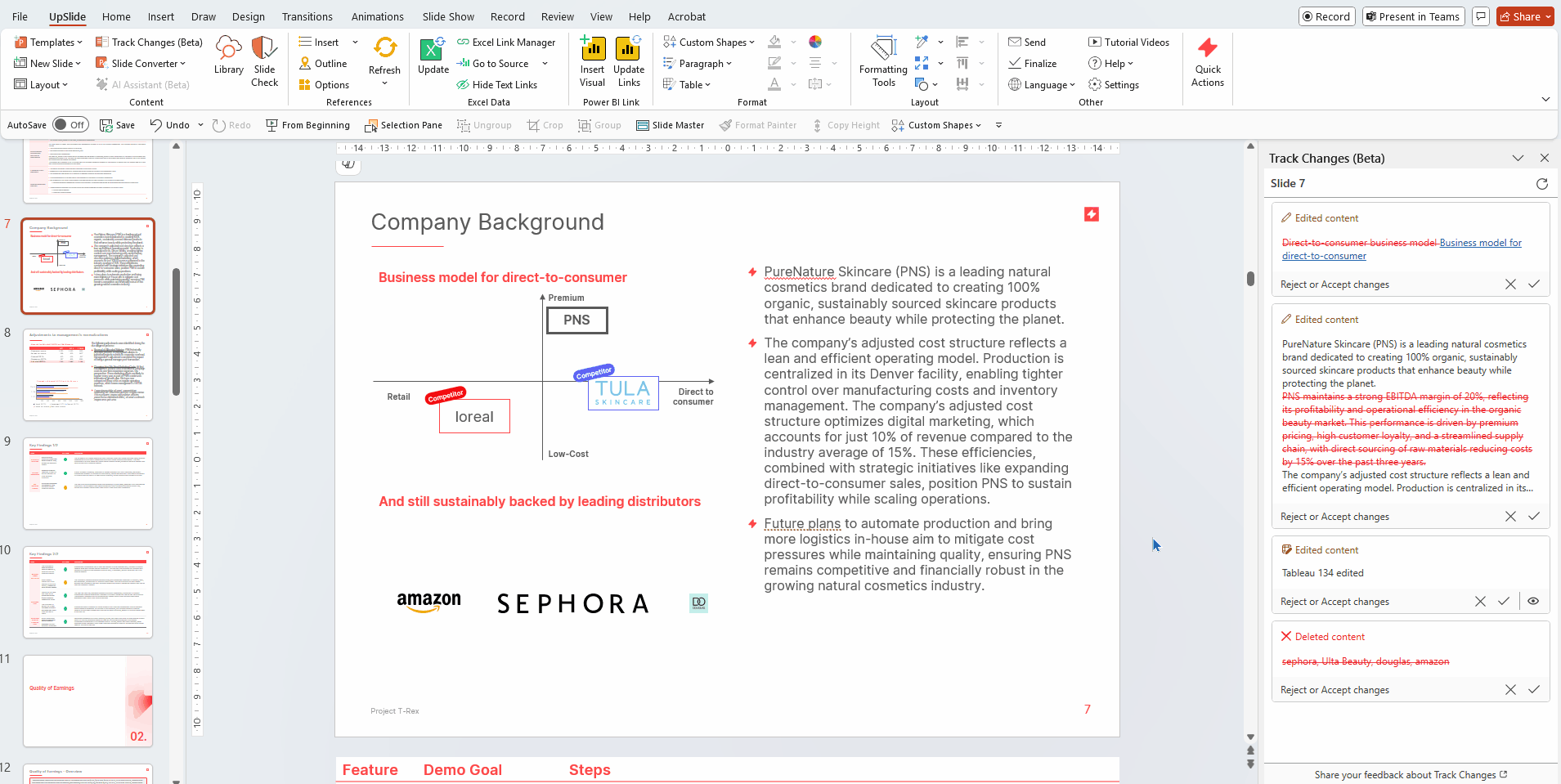This screenshot has height=784, width=1561.
Task: Click the Excel Update icon
Action: pos(433,56)
